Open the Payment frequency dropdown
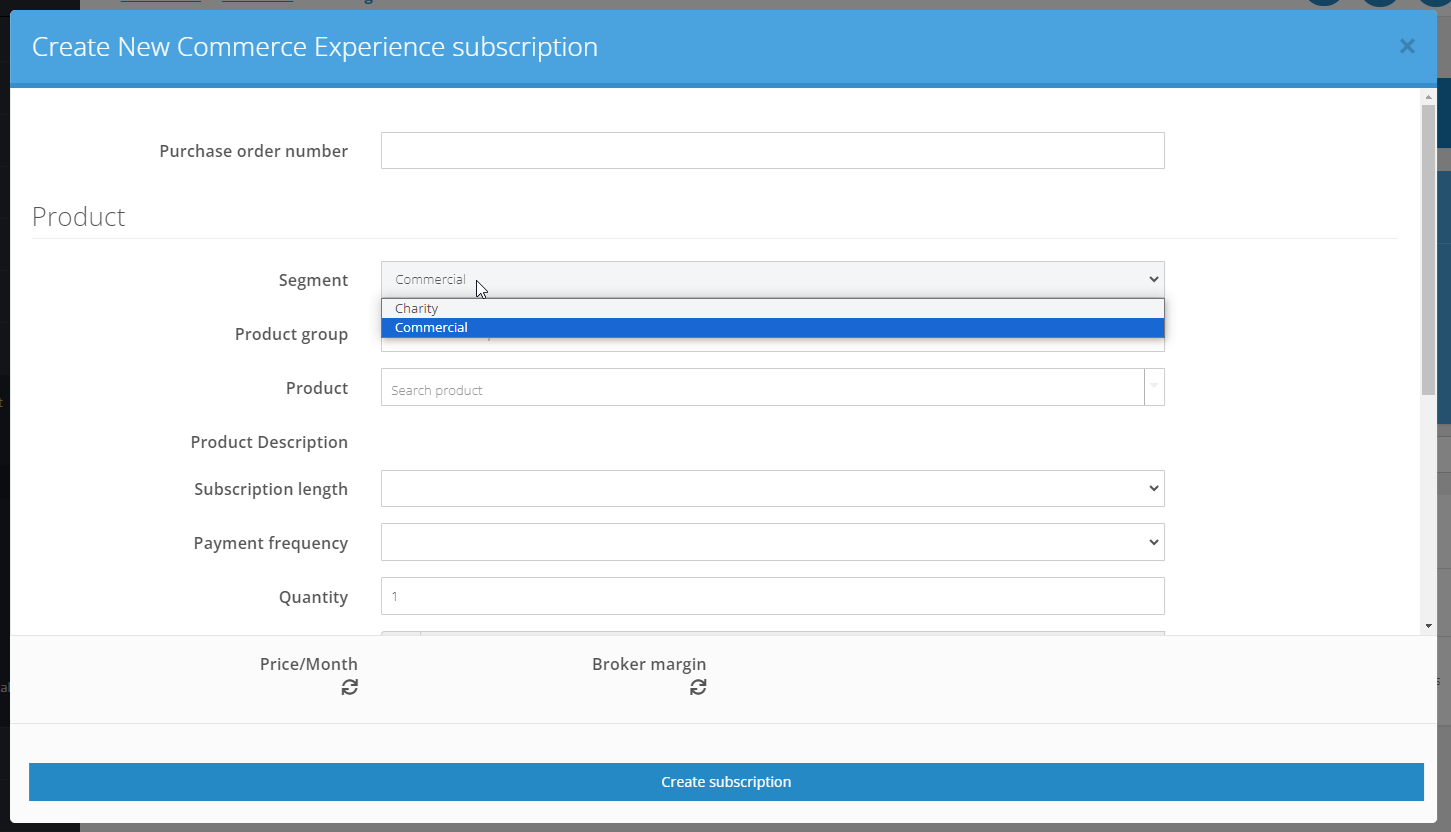 (x=772, y=543)
